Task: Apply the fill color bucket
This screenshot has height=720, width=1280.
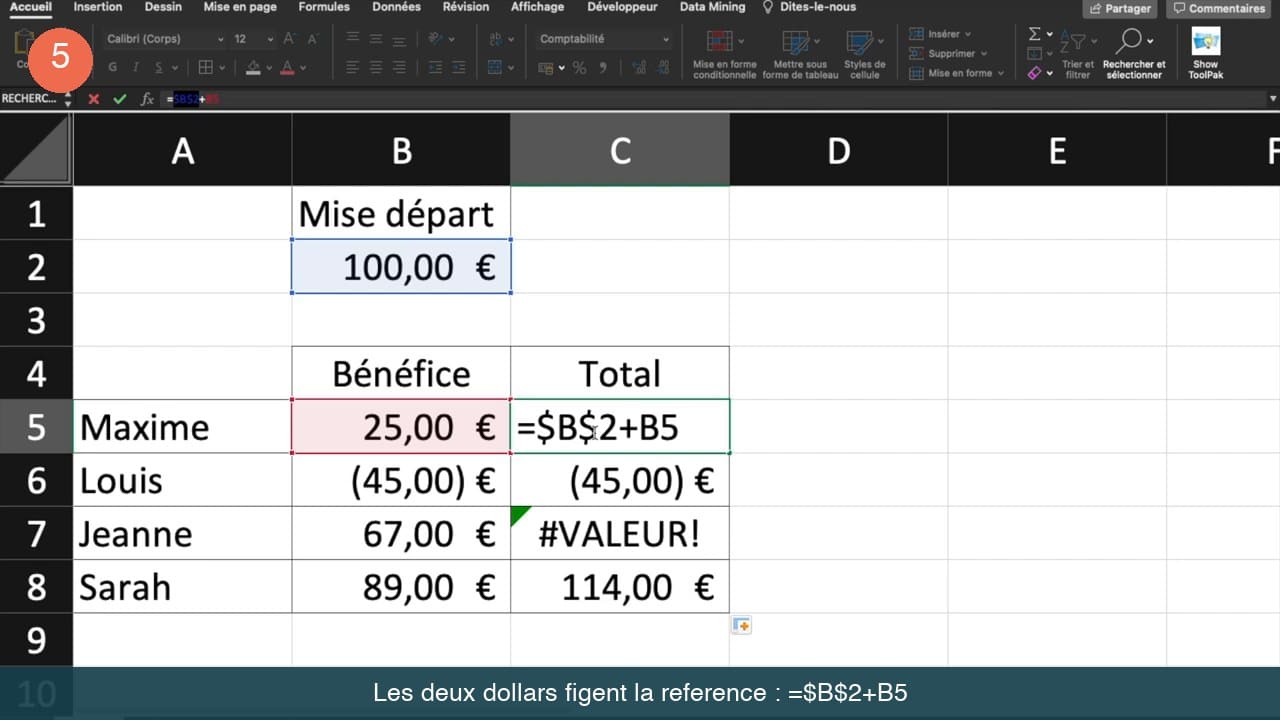Action: [x=253, y=68]
